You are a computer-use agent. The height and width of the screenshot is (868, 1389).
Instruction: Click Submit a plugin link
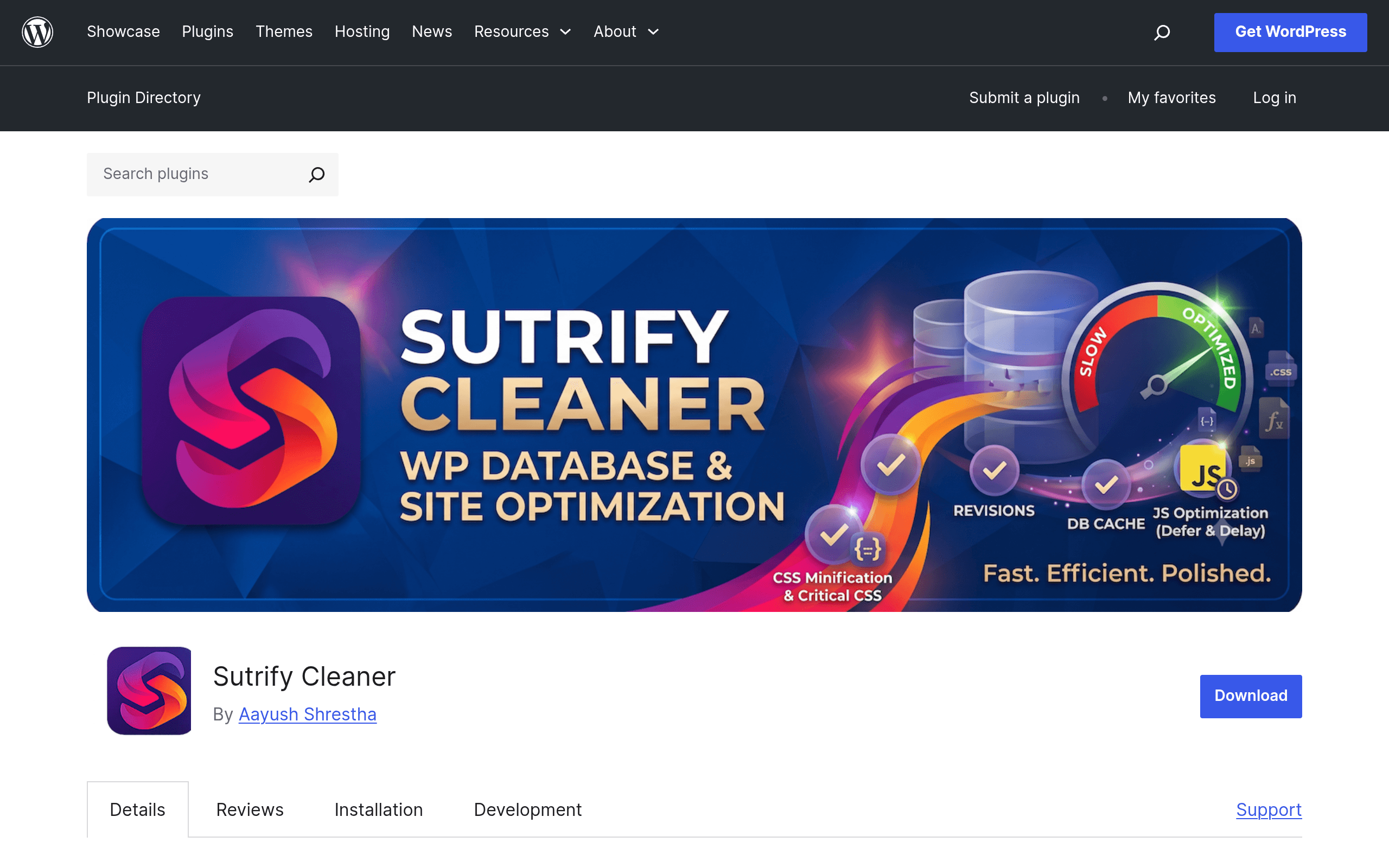(x=1024, y=98)
